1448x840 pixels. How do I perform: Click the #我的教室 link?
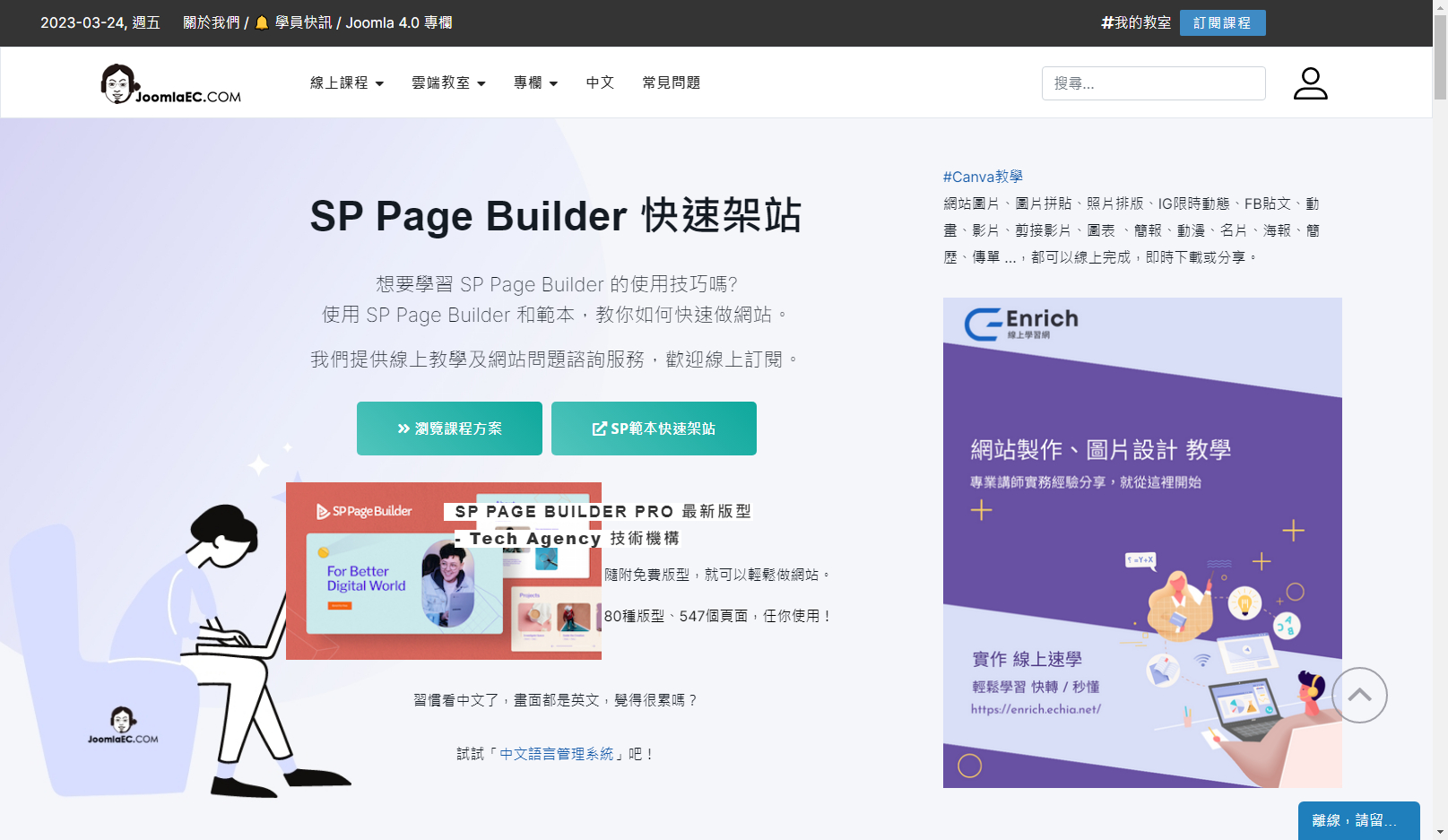[x=1136, y=22]
